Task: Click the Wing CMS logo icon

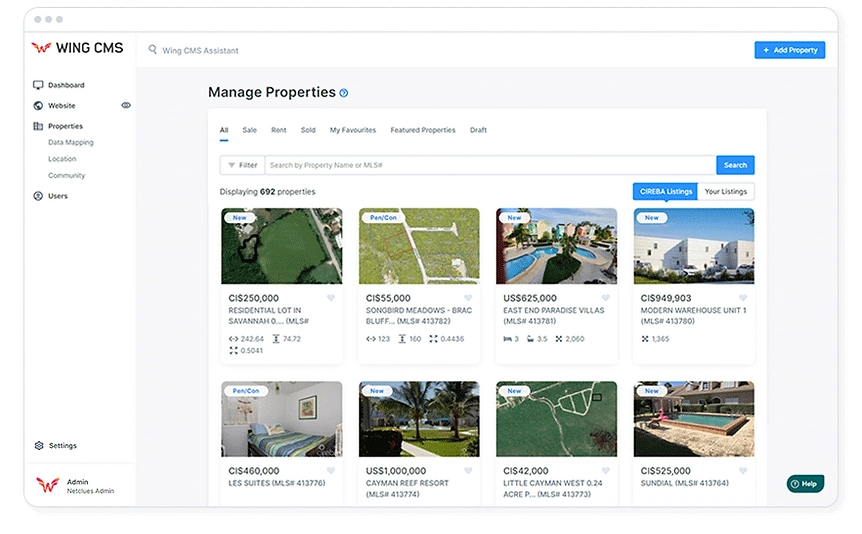Action: 42,48
